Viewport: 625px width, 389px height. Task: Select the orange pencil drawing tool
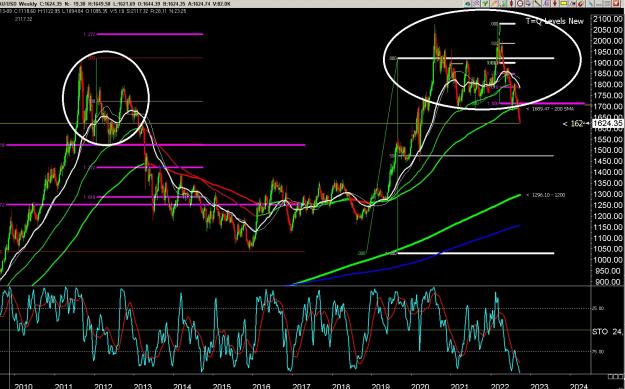click(494, 4)
